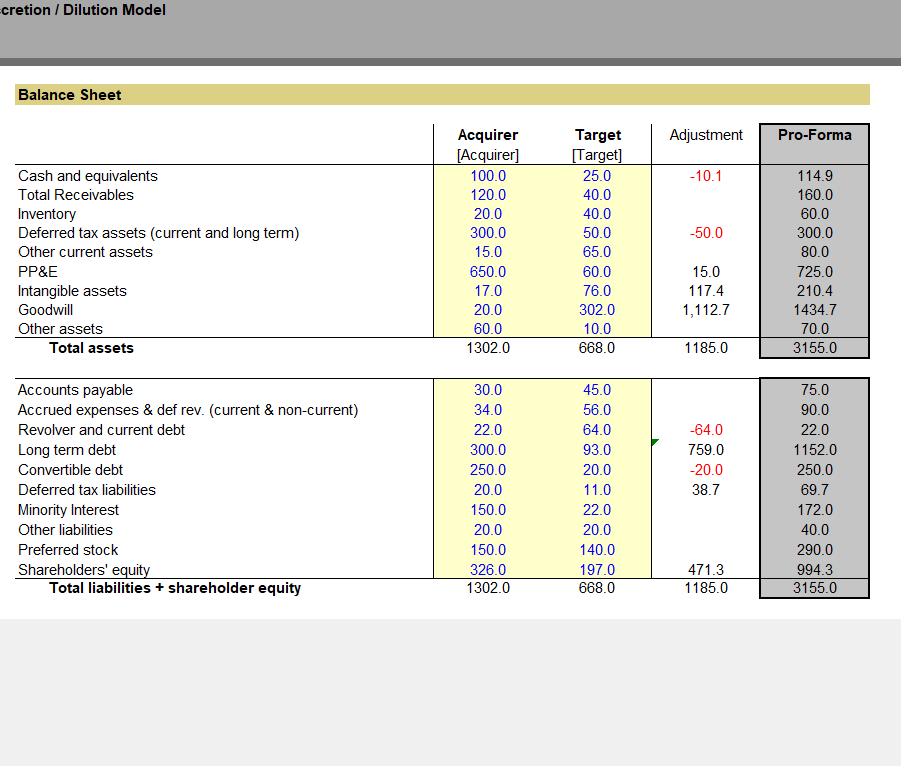This screenshot has width=901, height=766.
Task: Select Acquirer other current assets 15.0
Action: coord(488,252)
